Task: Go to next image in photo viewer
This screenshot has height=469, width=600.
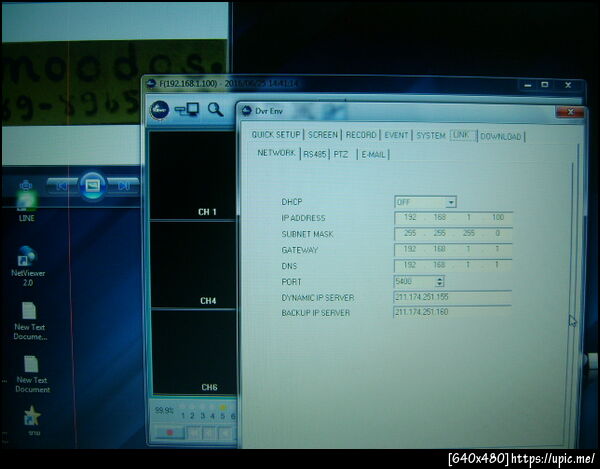Action: (123, 186)
